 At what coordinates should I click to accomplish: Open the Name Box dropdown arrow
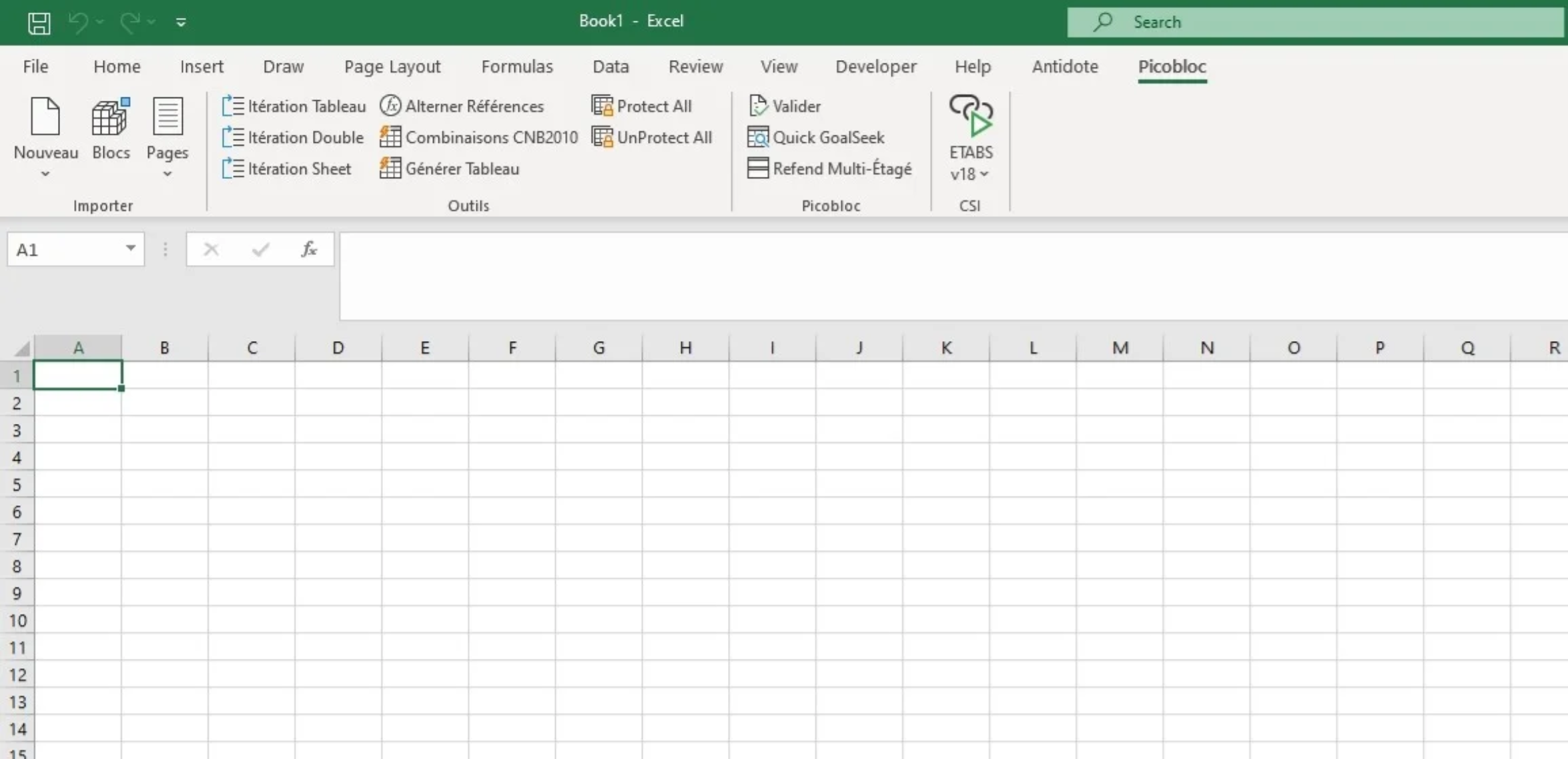pos(131,249)
